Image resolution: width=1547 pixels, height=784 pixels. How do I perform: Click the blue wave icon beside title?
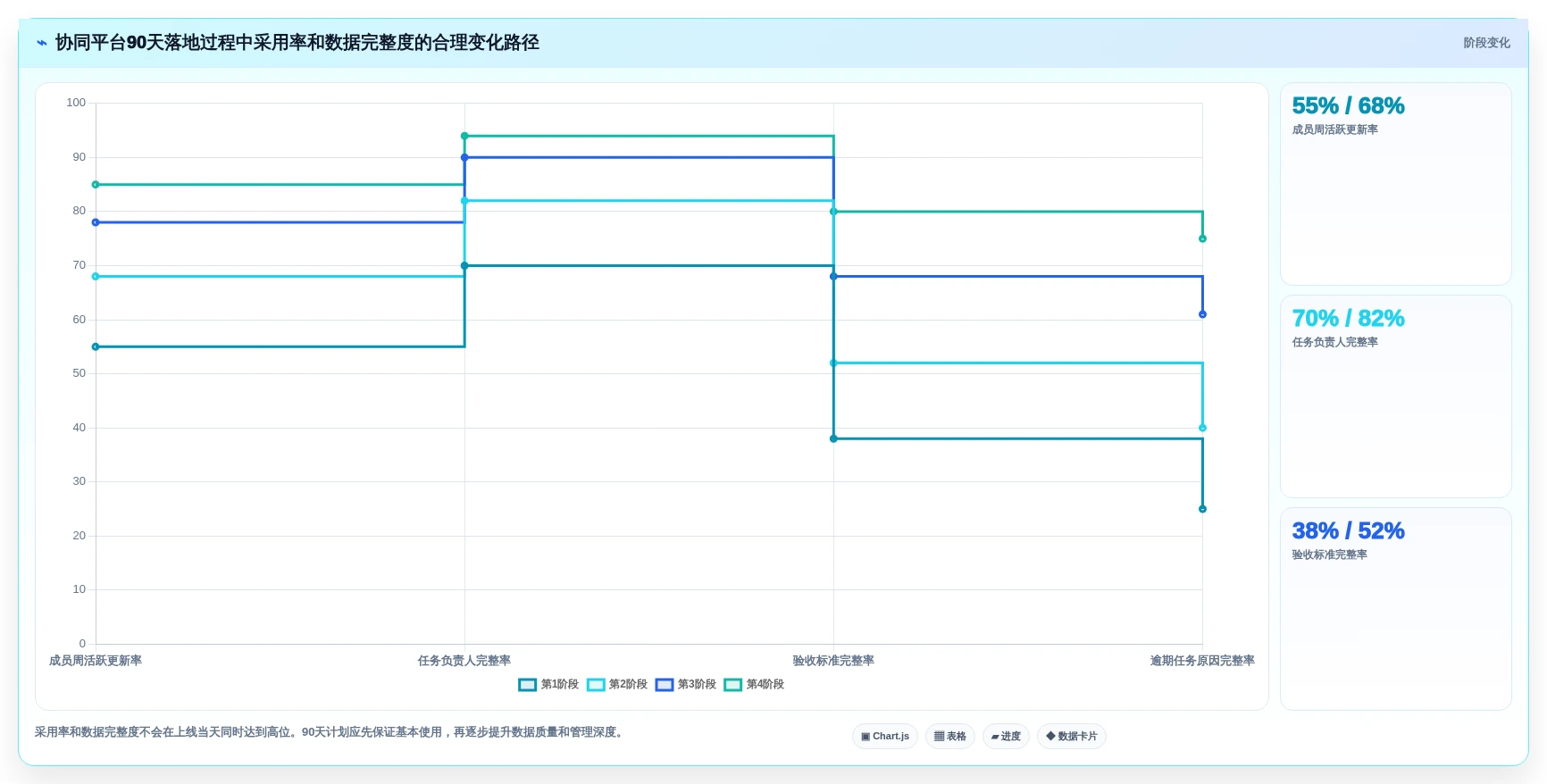[41, 43]
